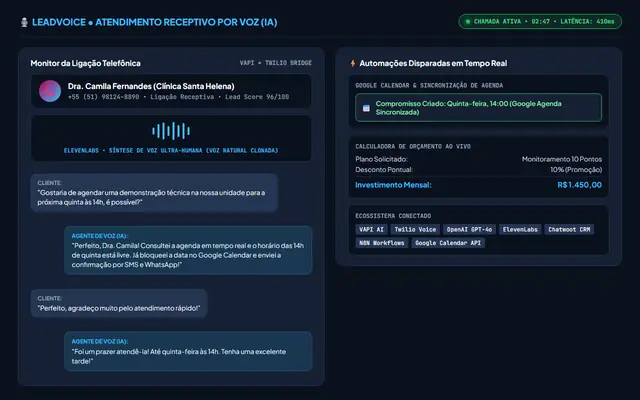Click client message about agendar demonstração técnica
Viewport: 640px width, 400px height.
(154, 193)
